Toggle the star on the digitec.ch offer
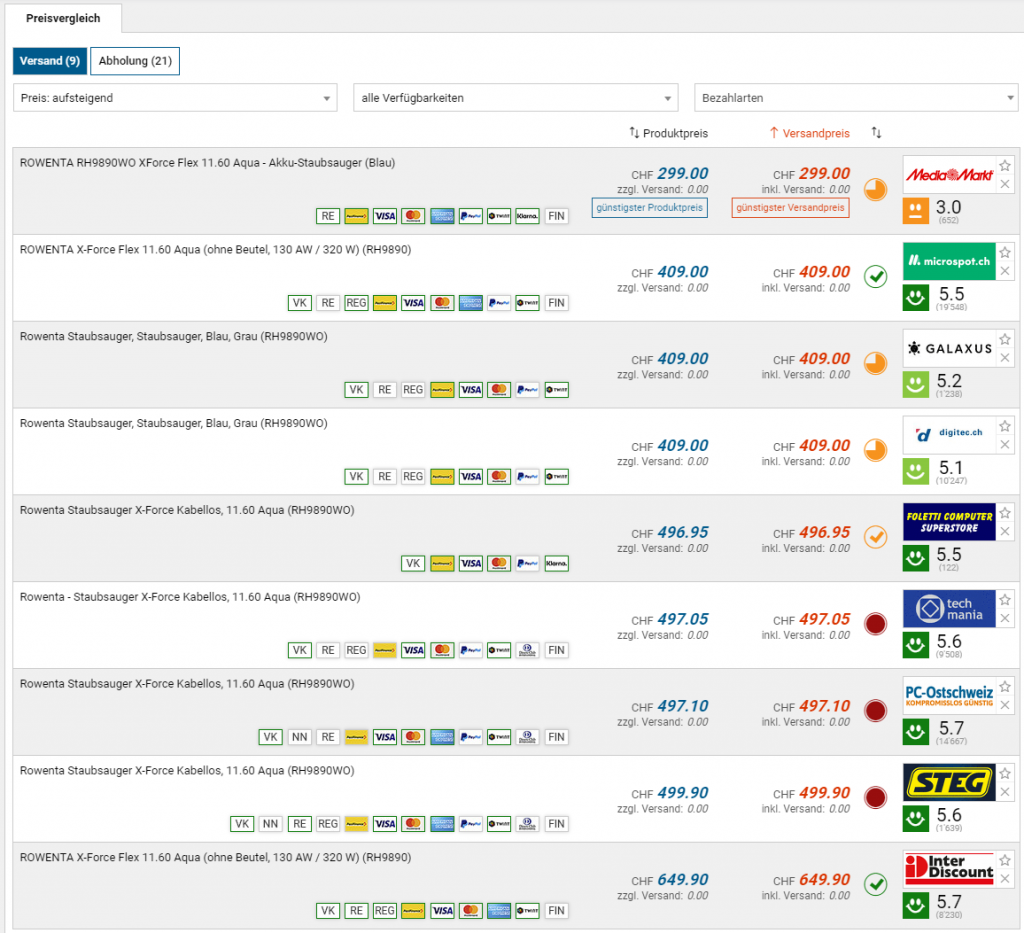 (x=1005, y=427)
